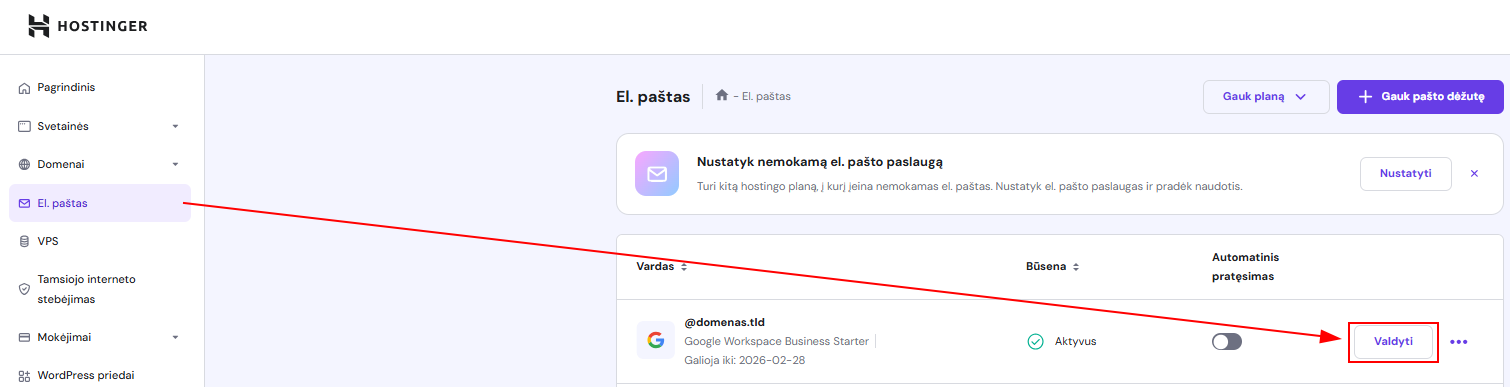Click the WordPress priedai grid icon
This screenshot has height=387, width=1510.
point(25,376)
